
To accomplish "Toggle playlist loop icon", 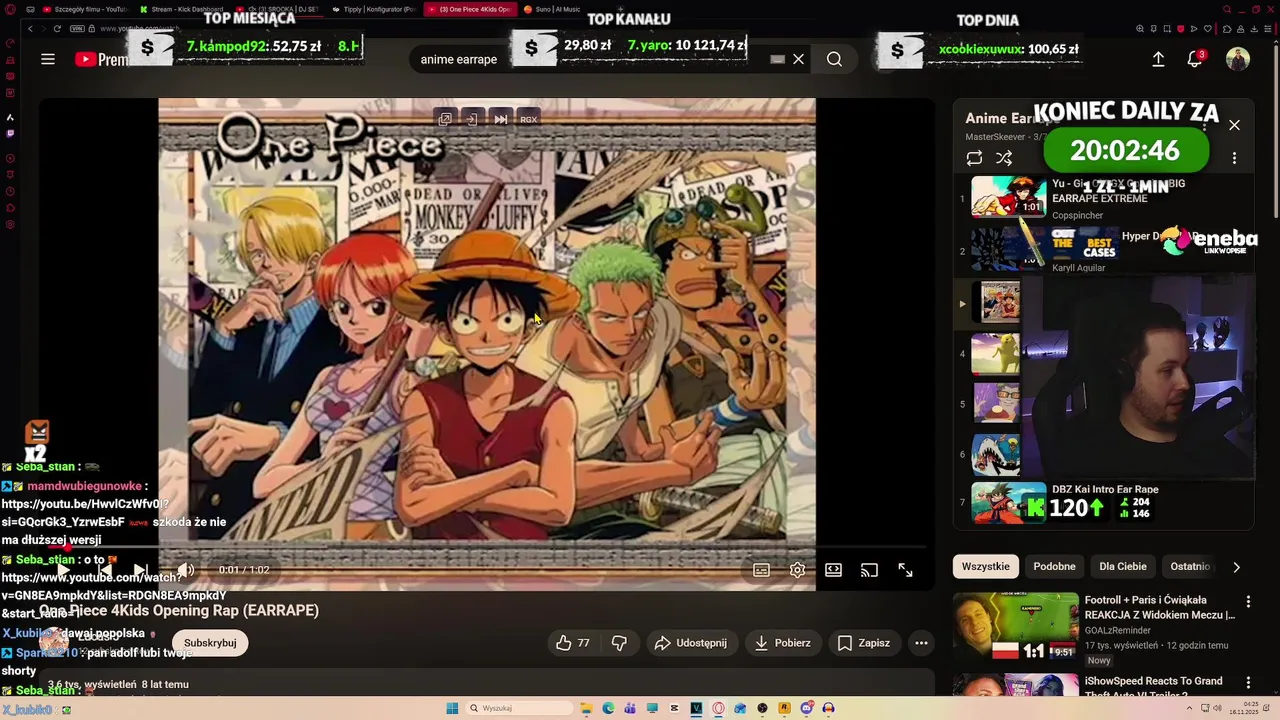I will click(x=974, y=158).
